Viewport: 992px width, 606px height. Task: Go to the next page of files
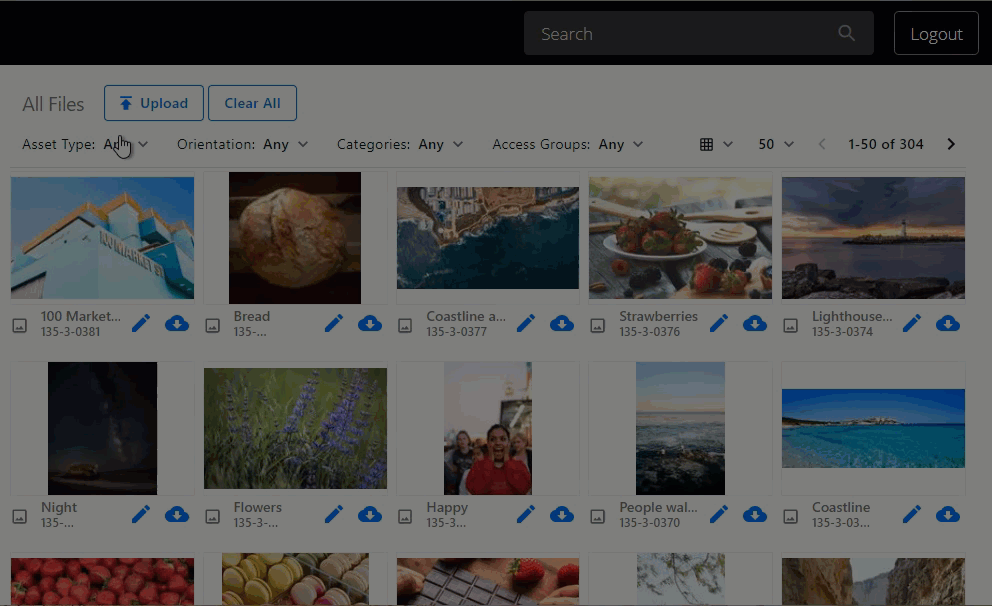pyautogui.click(x=951, y=144)
